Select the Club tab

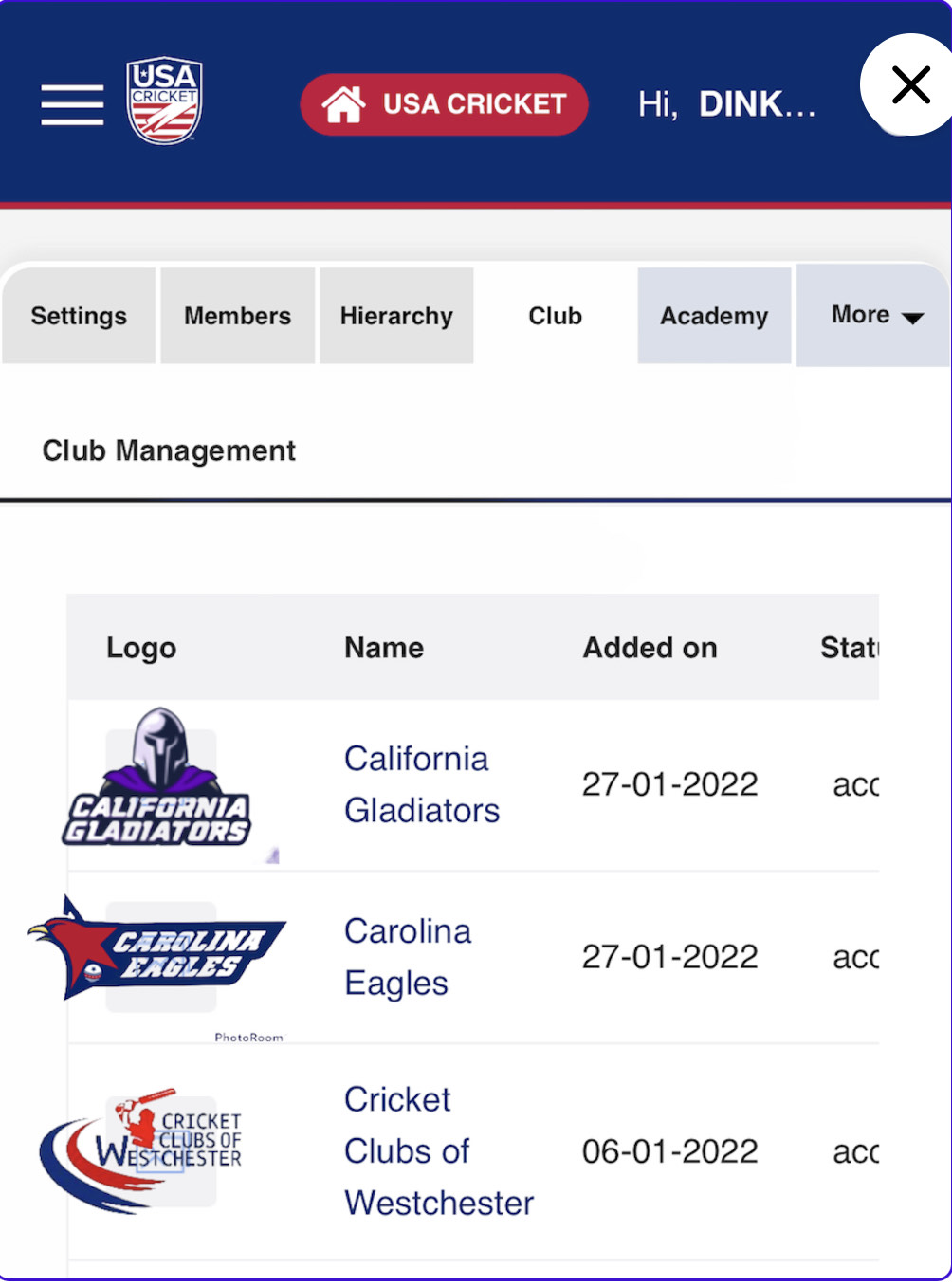556,316
